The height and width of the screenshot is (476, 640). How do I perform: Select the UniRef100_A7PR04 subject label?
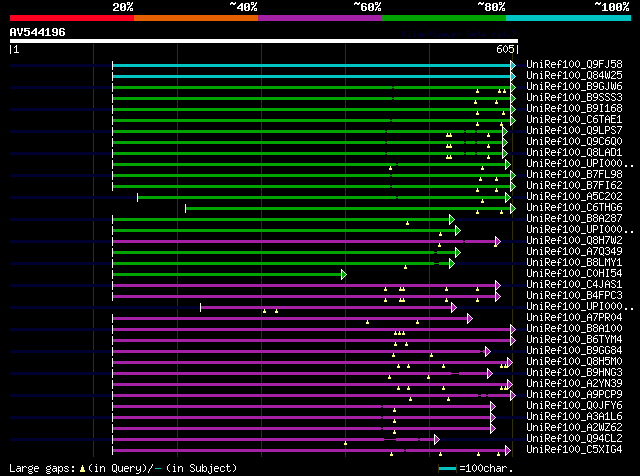click(x=574, y=318)
